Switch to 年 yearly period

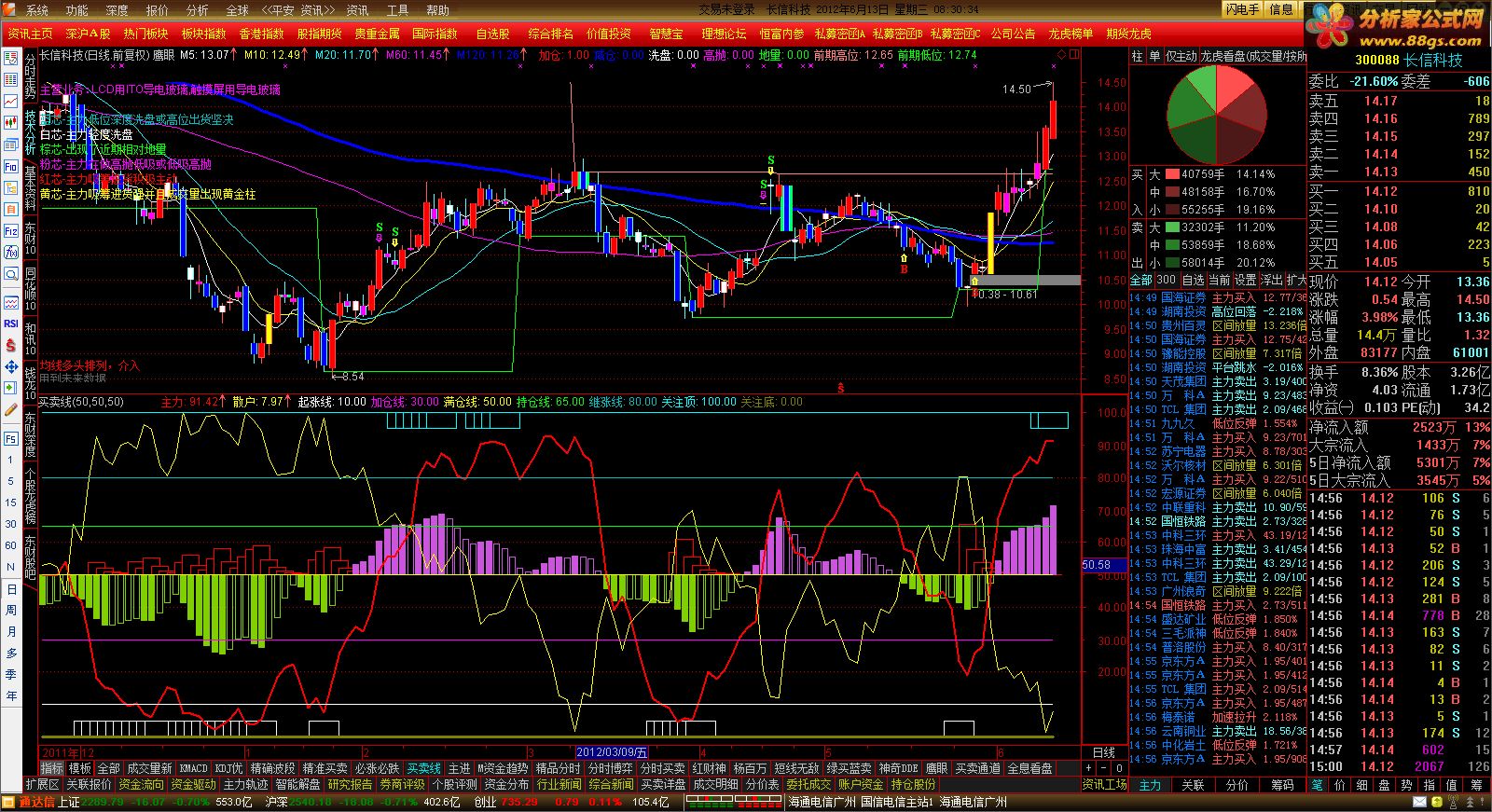pos(11,695)
